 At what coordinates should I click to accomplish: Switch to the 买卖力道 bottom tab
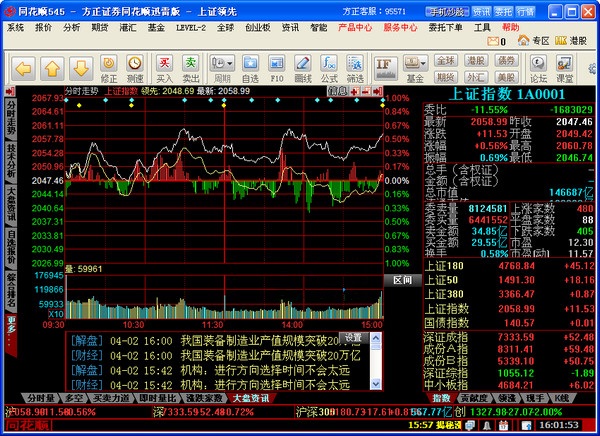[111, 398]
